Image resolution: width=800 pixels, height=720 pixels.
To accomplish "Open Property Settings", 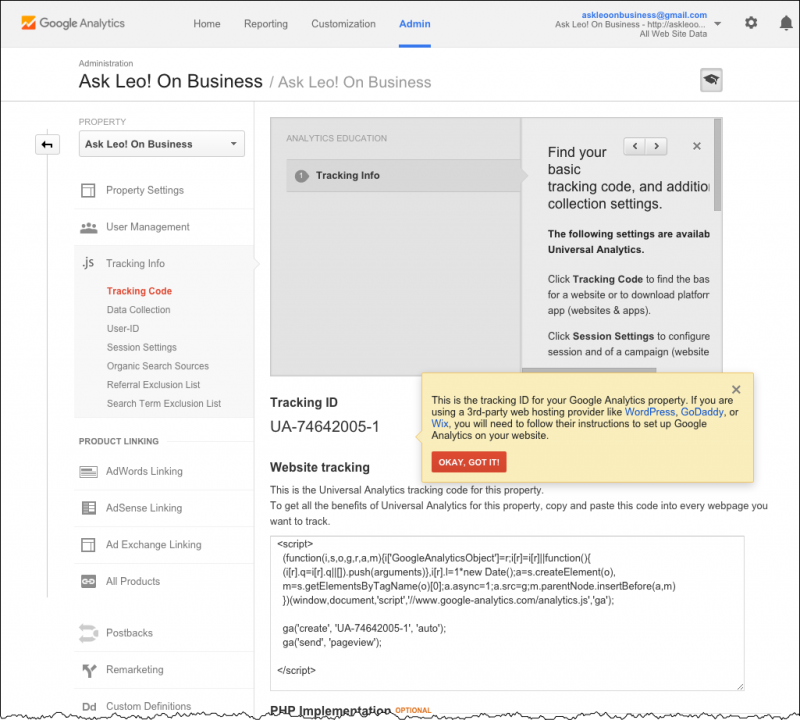I will pos(145,190).
